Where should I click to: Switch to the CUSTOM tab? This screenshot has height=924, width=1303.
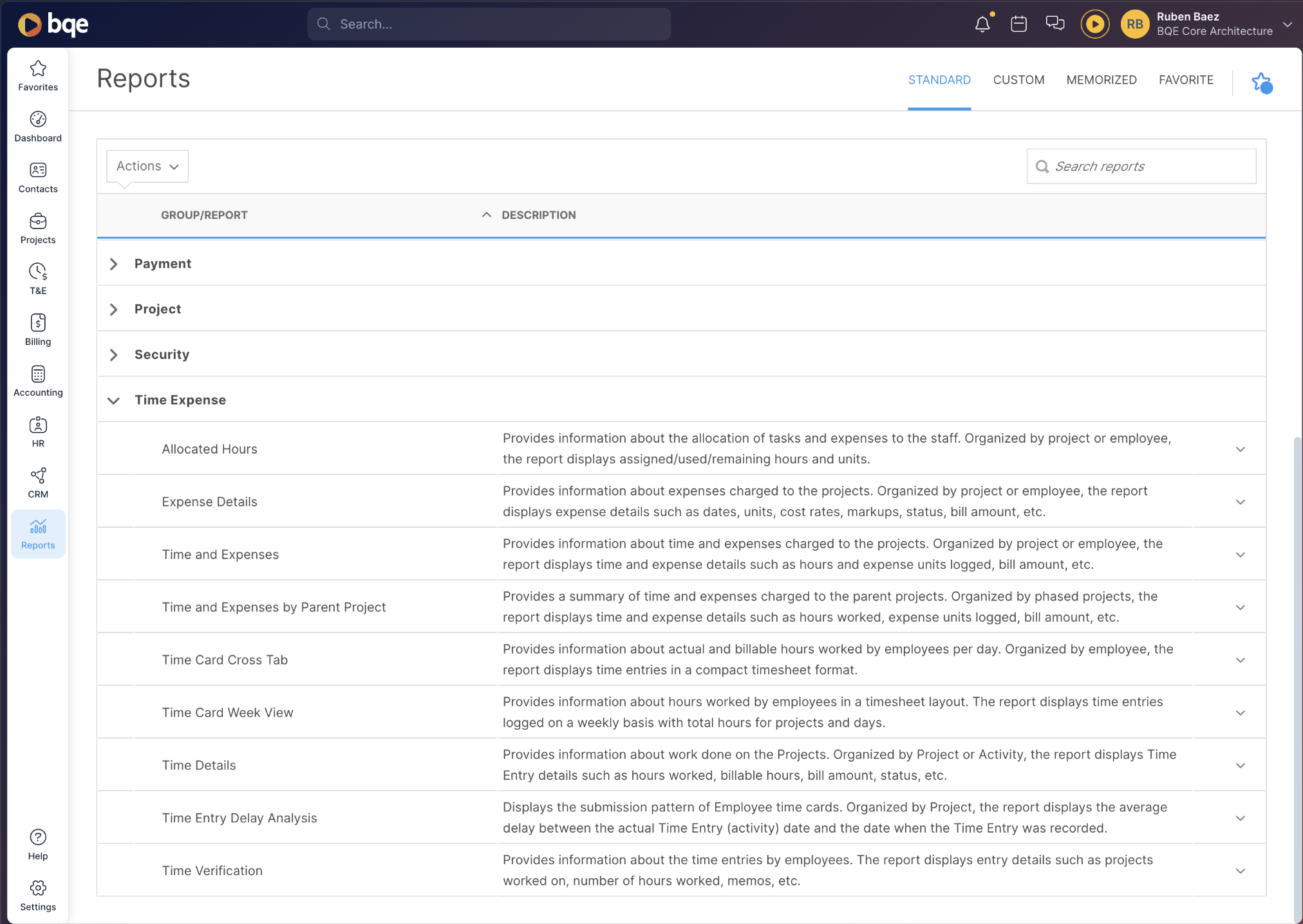click(x=1018, y=80)
